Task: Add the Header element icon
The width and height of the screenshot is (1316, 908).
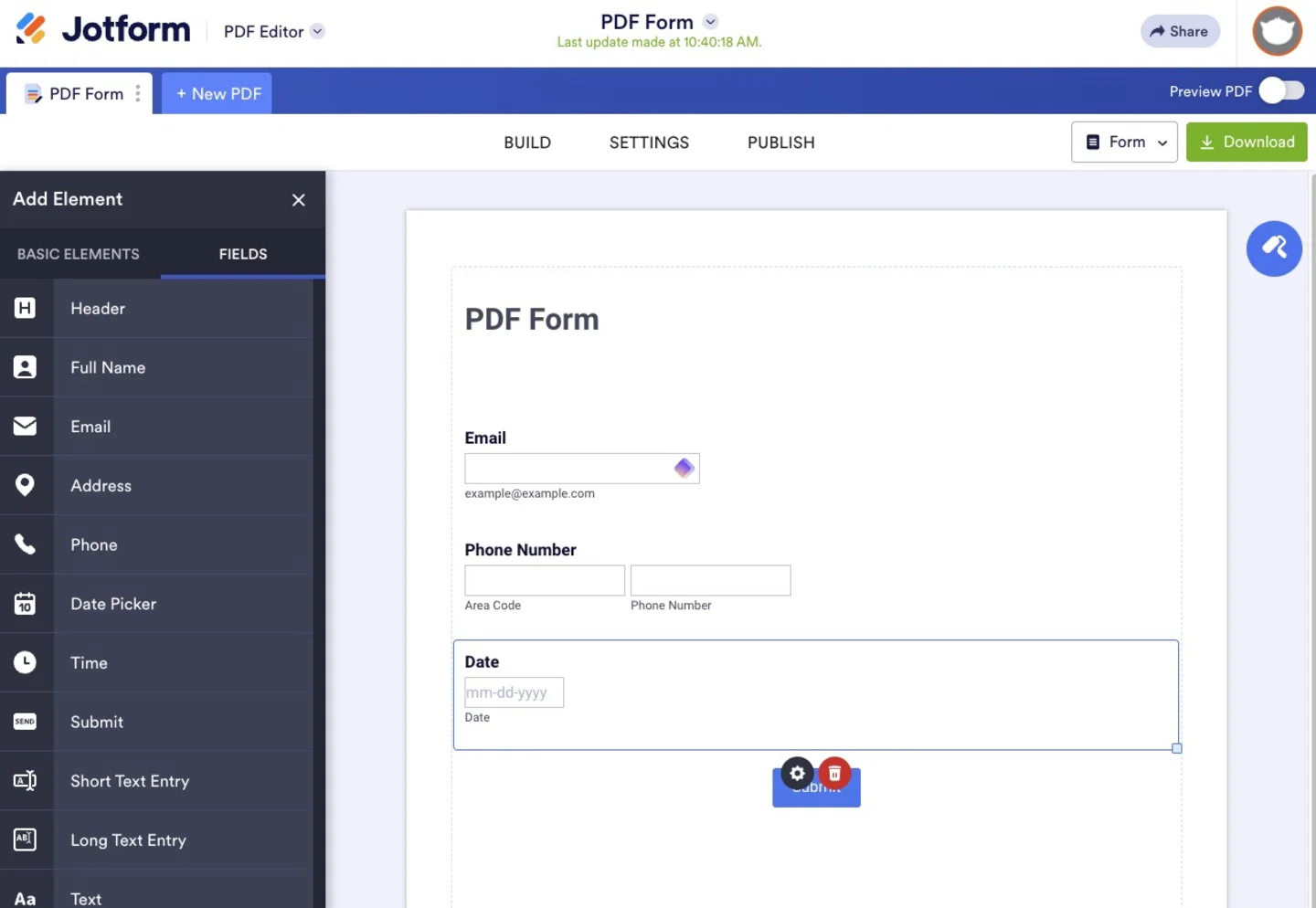Action: pos(26,308)
